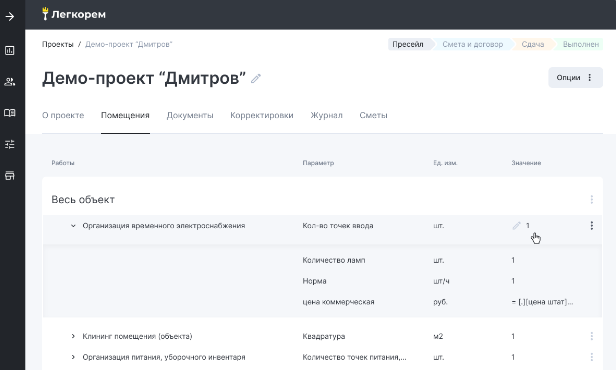
Task: Click Кол-во точек ввода parameter
Action: tap(338, 226)
